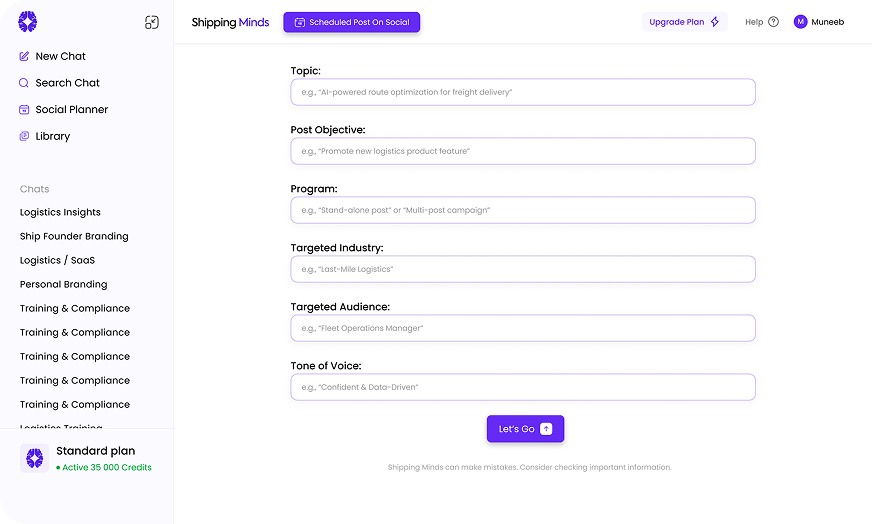The width and height of the screenshot is (872, 524).
Task: Click the Upgrade Plan button
Action: 684,22
